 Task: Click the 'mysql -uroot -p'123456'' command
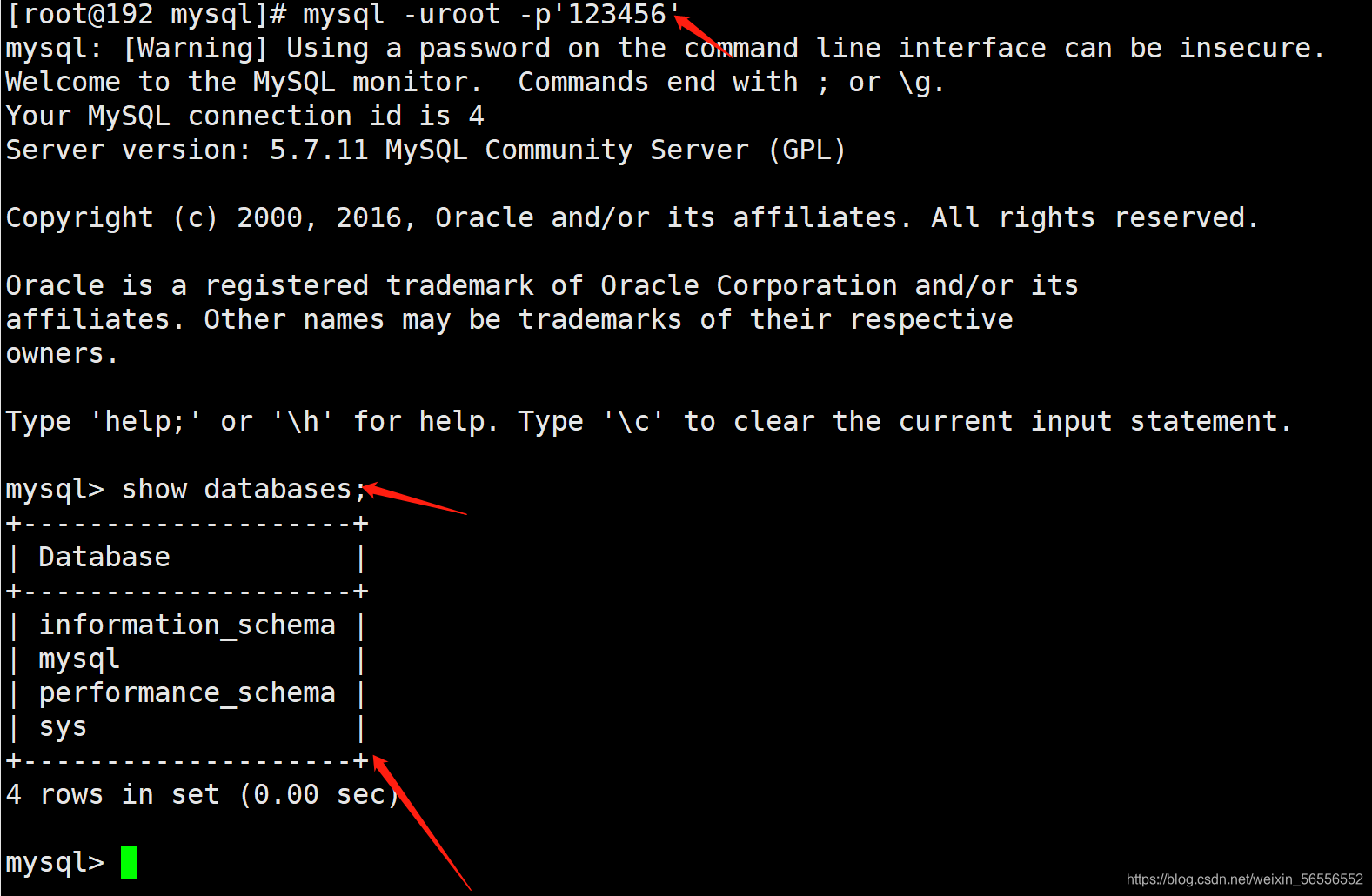pos(492,15)
